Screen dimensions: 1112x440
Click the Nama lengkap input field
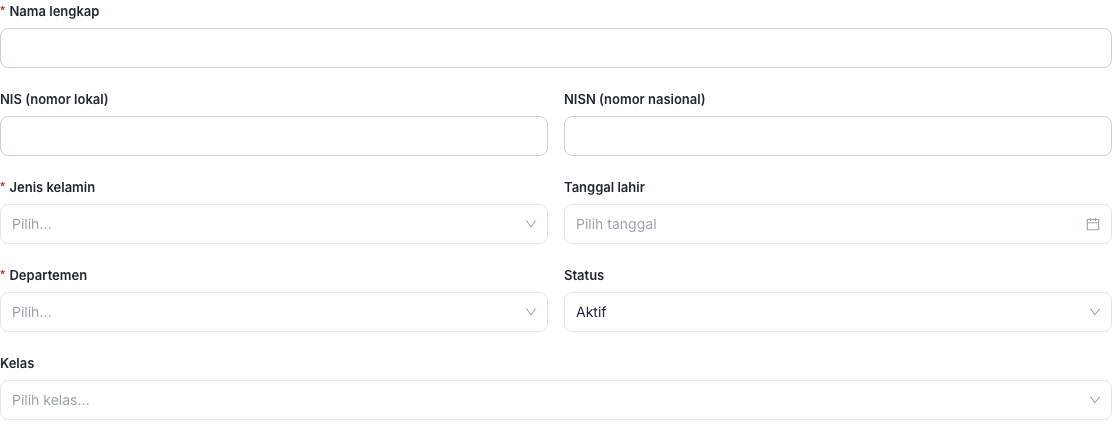(555, 48)
